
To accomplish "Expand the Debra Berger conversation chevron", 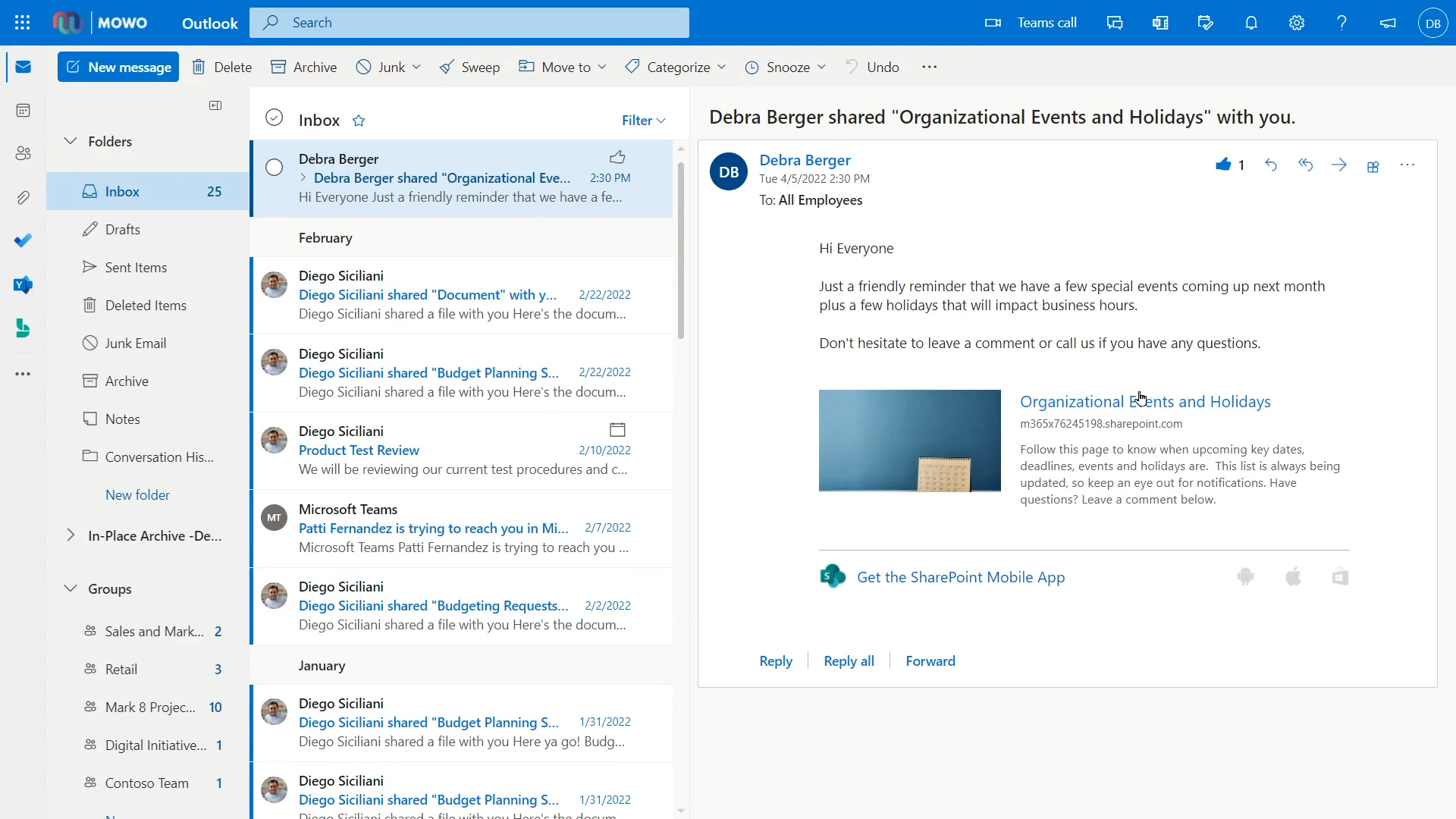I will point(303,177).
